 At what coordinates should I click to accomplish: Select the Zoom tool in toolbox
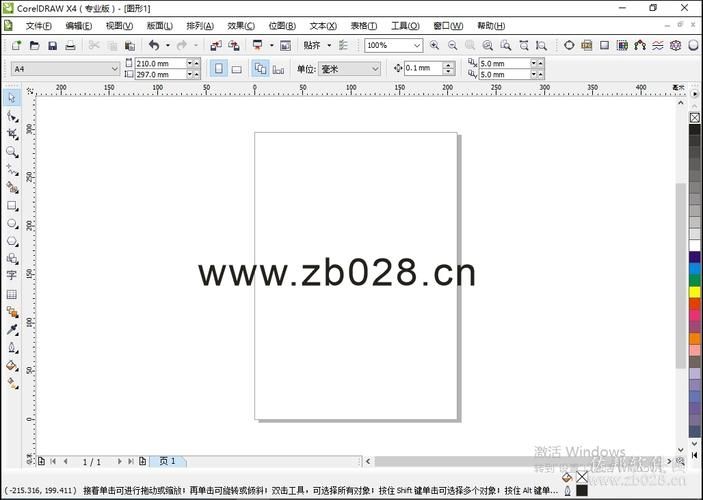(x=12, y=152)
